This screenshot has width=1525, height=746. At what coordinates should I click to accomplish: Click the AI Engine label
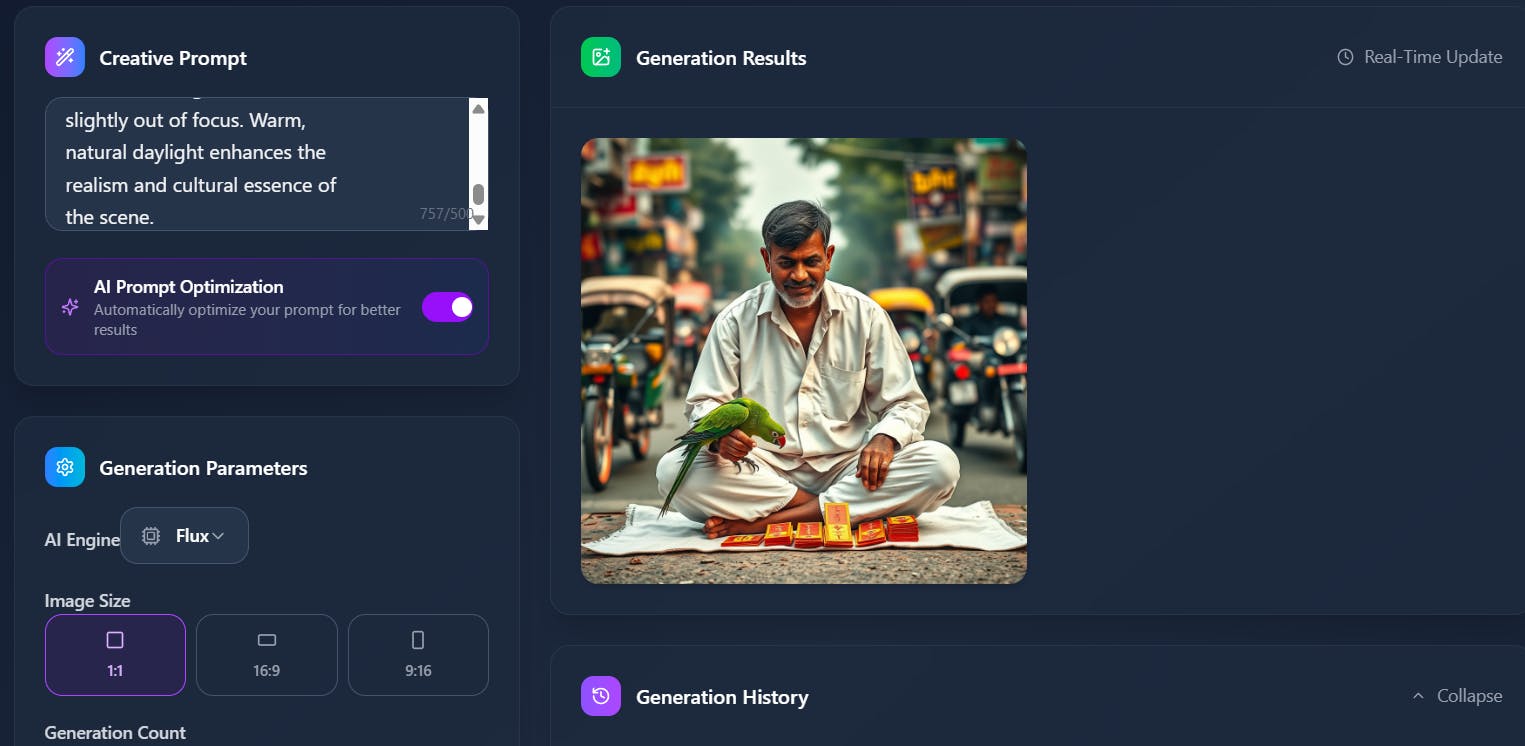pos(82,540)
